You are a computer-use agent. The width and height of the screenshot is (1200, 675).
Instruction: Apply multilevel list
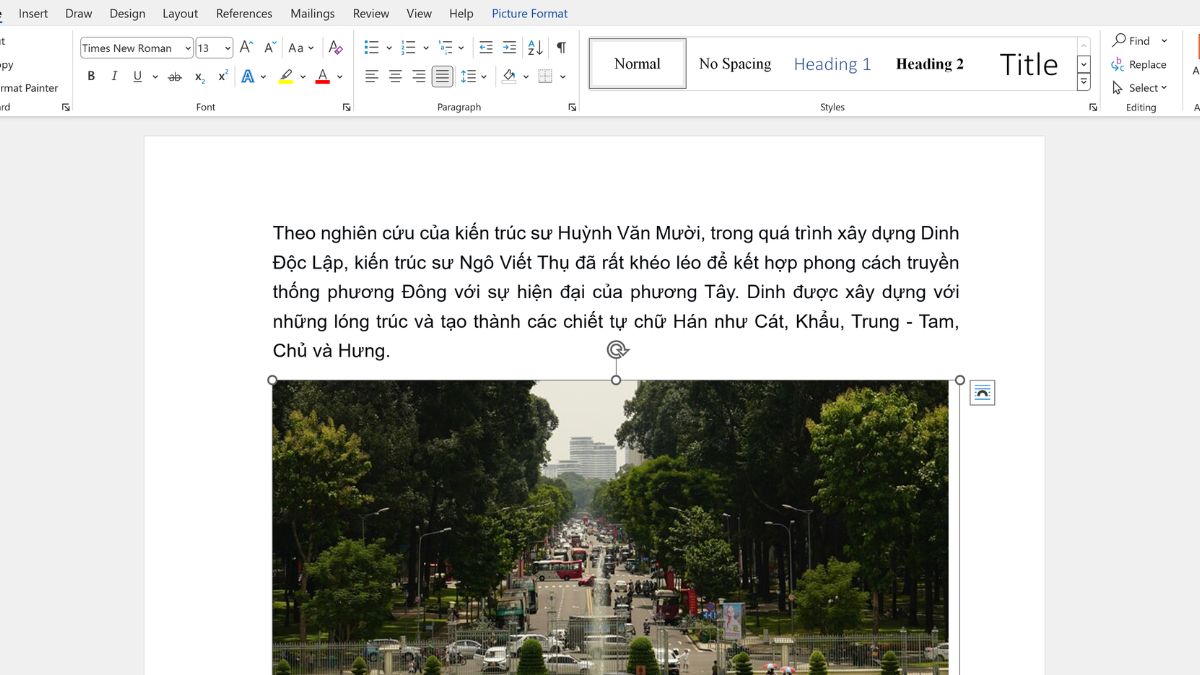click(446, 47)
